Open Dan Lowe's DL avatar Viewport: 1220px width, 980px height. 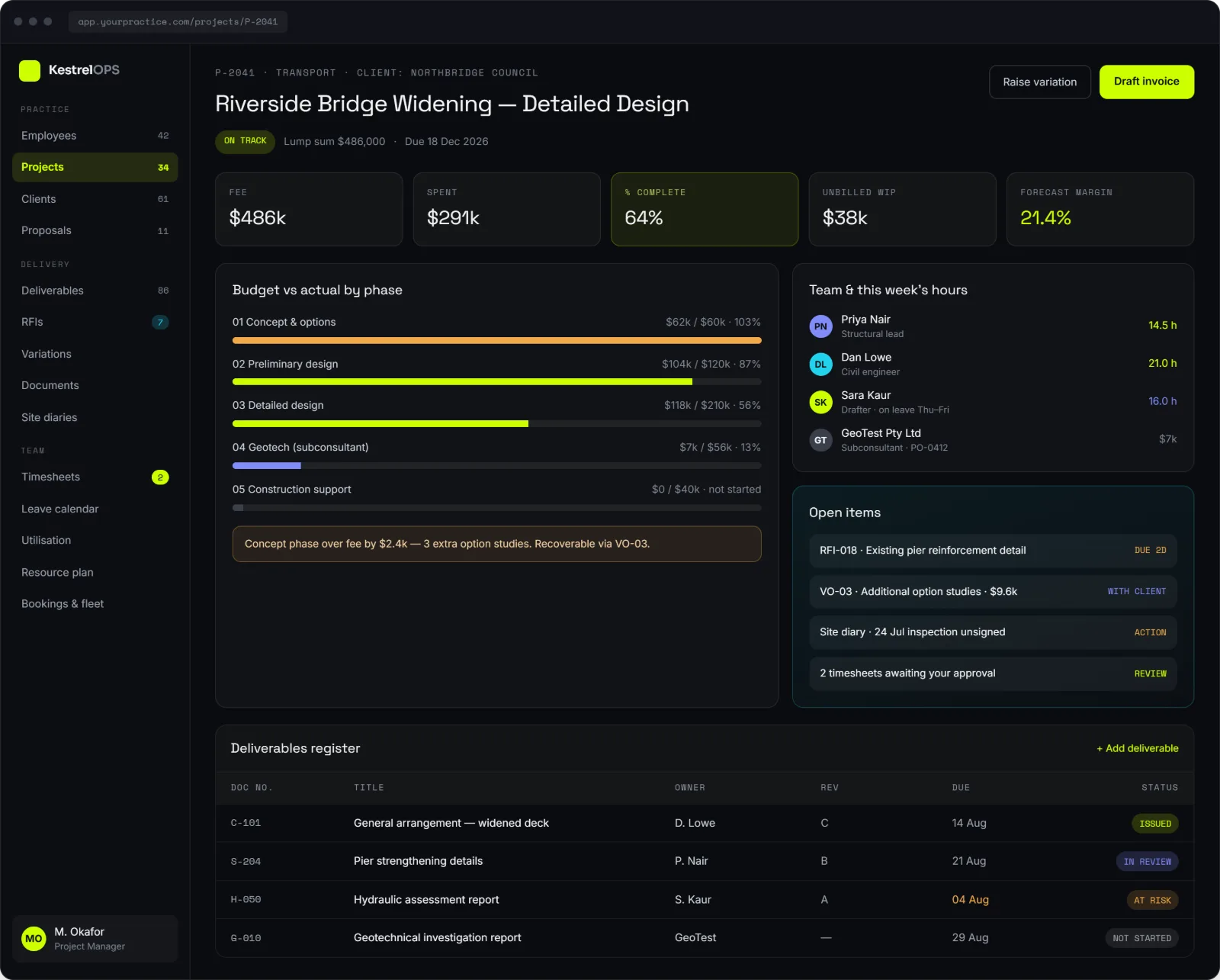(820, 364)
